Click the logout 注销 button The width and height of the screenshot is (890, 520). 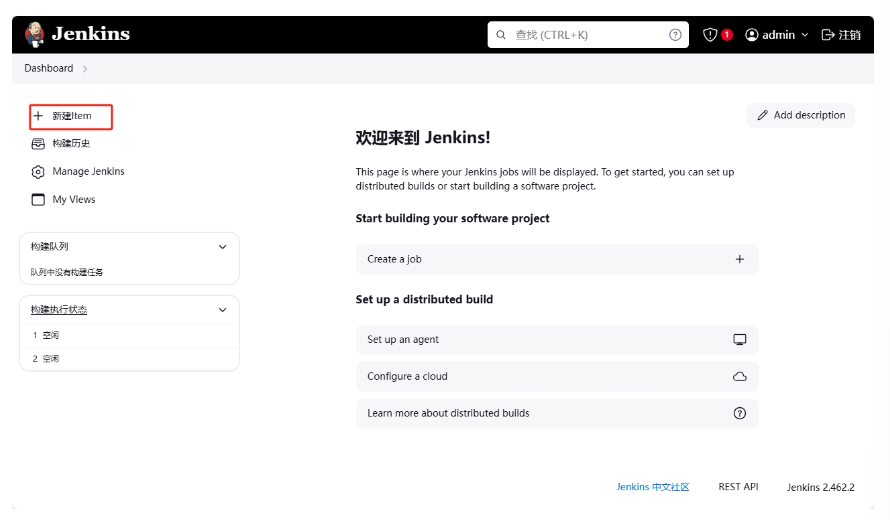tap(841, 35)
